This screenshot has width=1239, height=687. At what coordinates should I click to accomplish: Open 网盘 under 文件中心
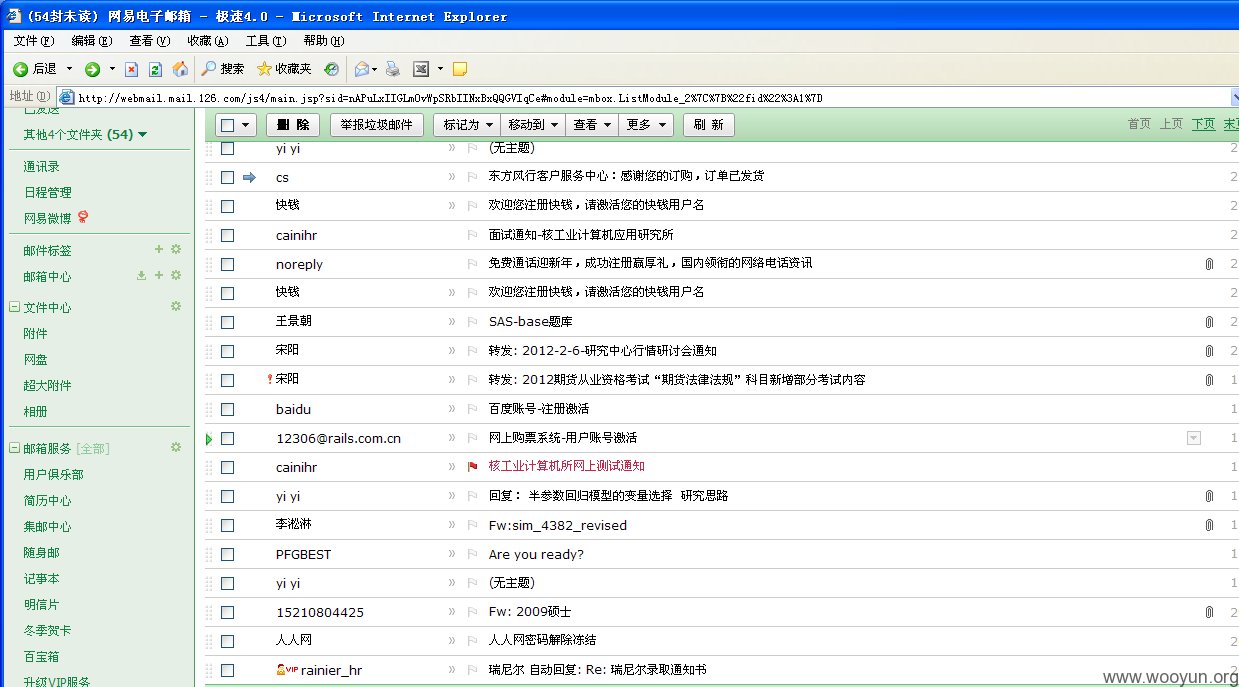pos(36,359)
